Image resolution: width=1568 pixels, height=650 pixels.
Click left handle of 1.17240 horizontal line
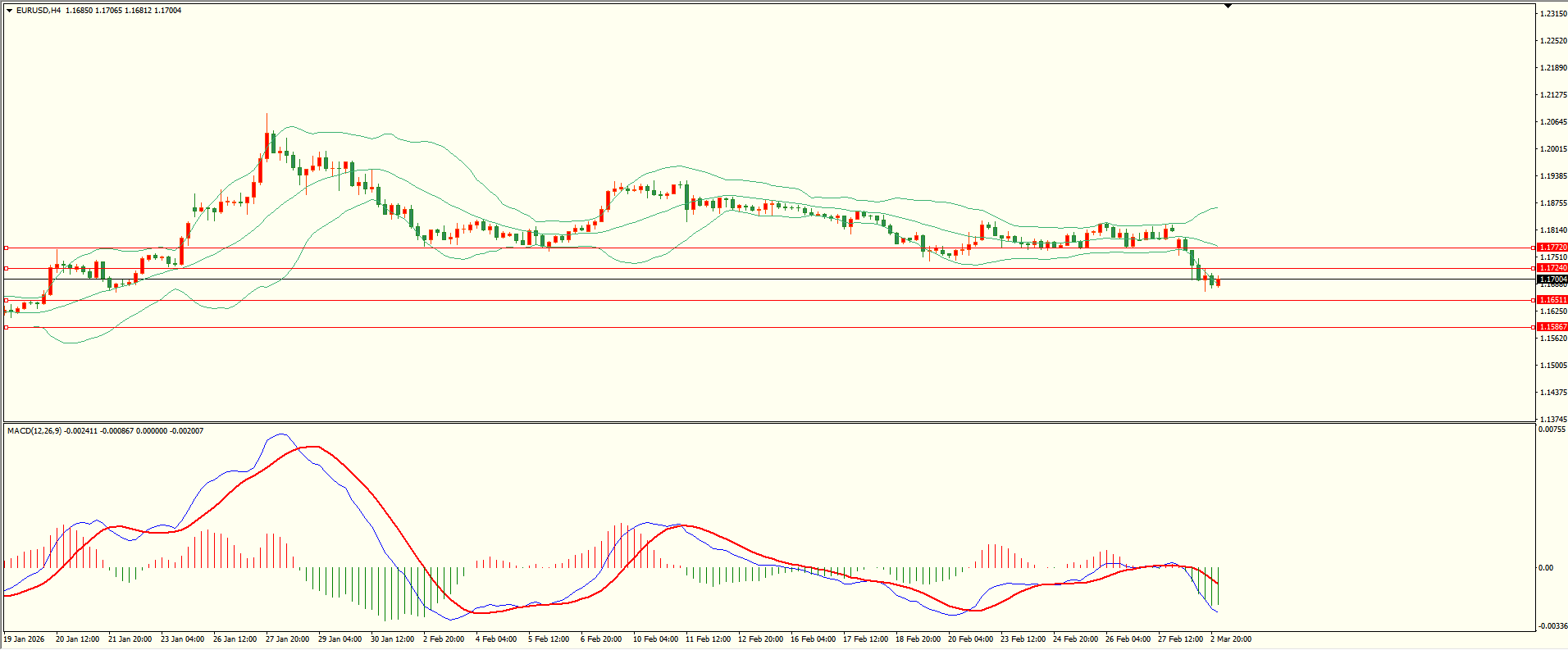7,268
